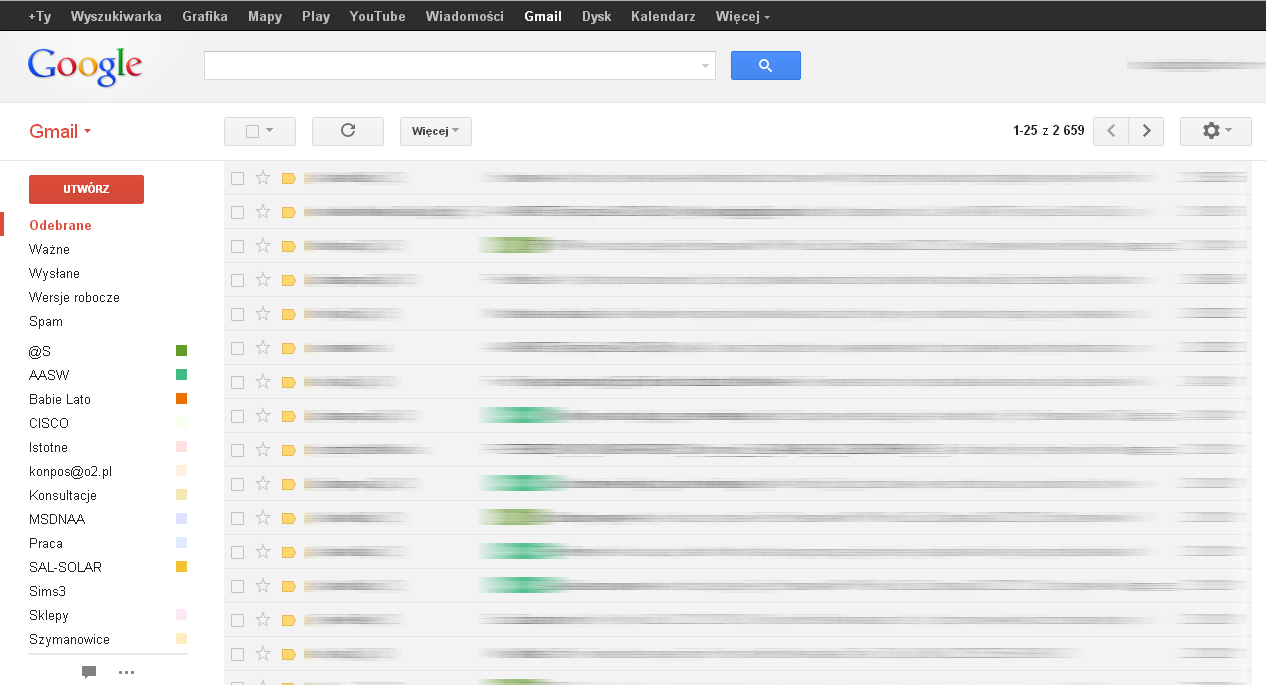
Task: Open the search options arrow in search box
Action: 705,66
